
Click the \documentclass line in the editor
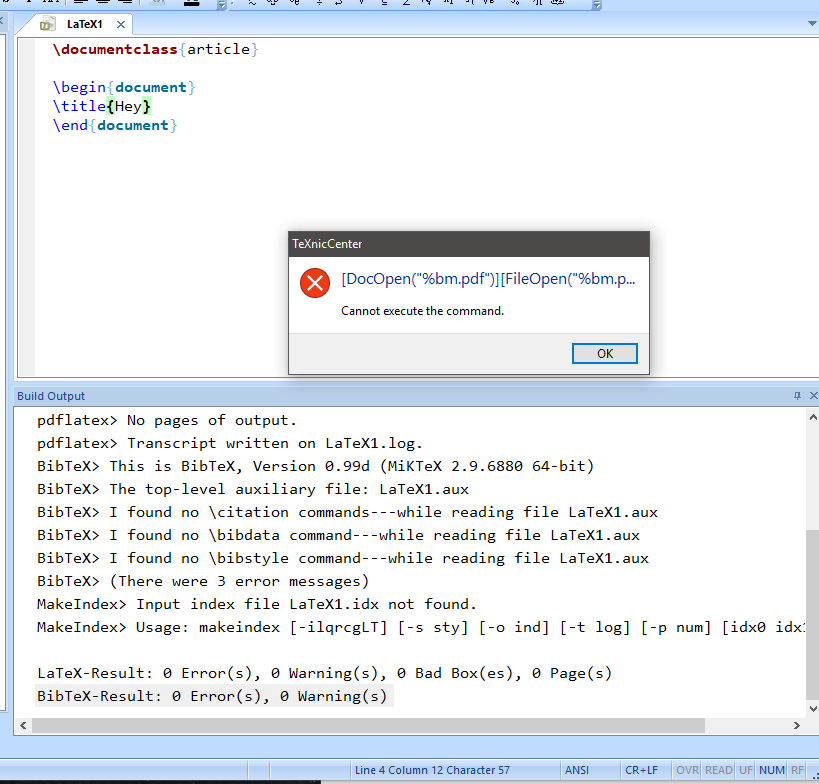click(x=155, y=49)
